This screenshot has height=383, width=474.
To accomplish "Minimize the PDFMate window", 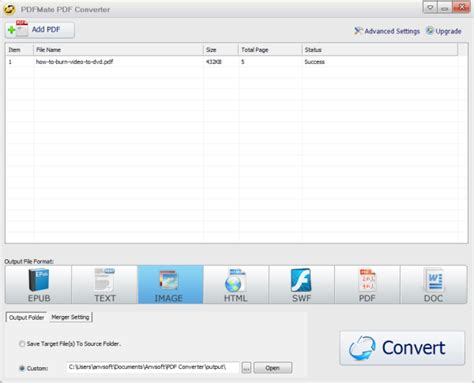I will point(444,7).
